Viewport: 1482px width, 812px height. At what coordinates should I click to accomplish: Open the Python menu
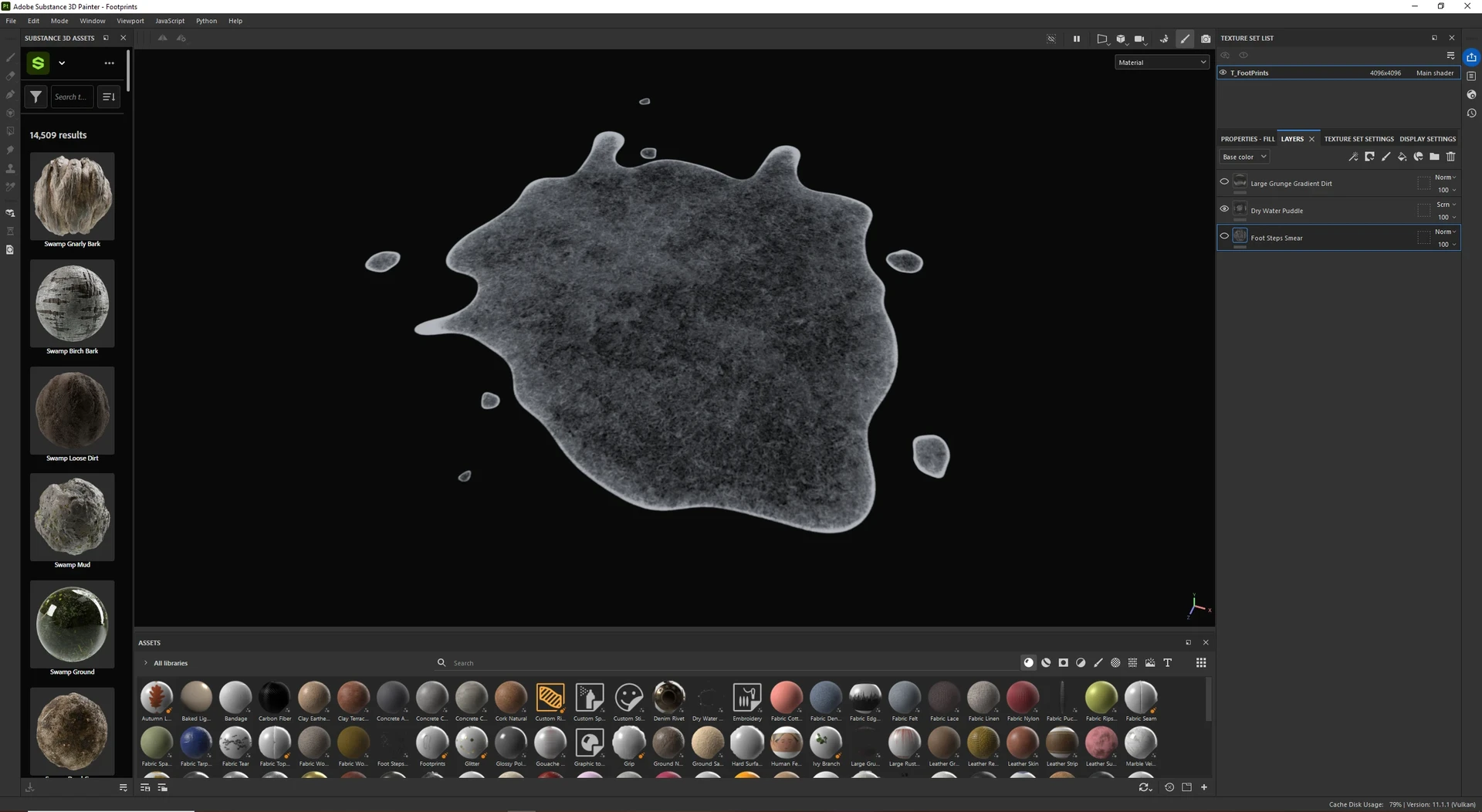(206, 21)
